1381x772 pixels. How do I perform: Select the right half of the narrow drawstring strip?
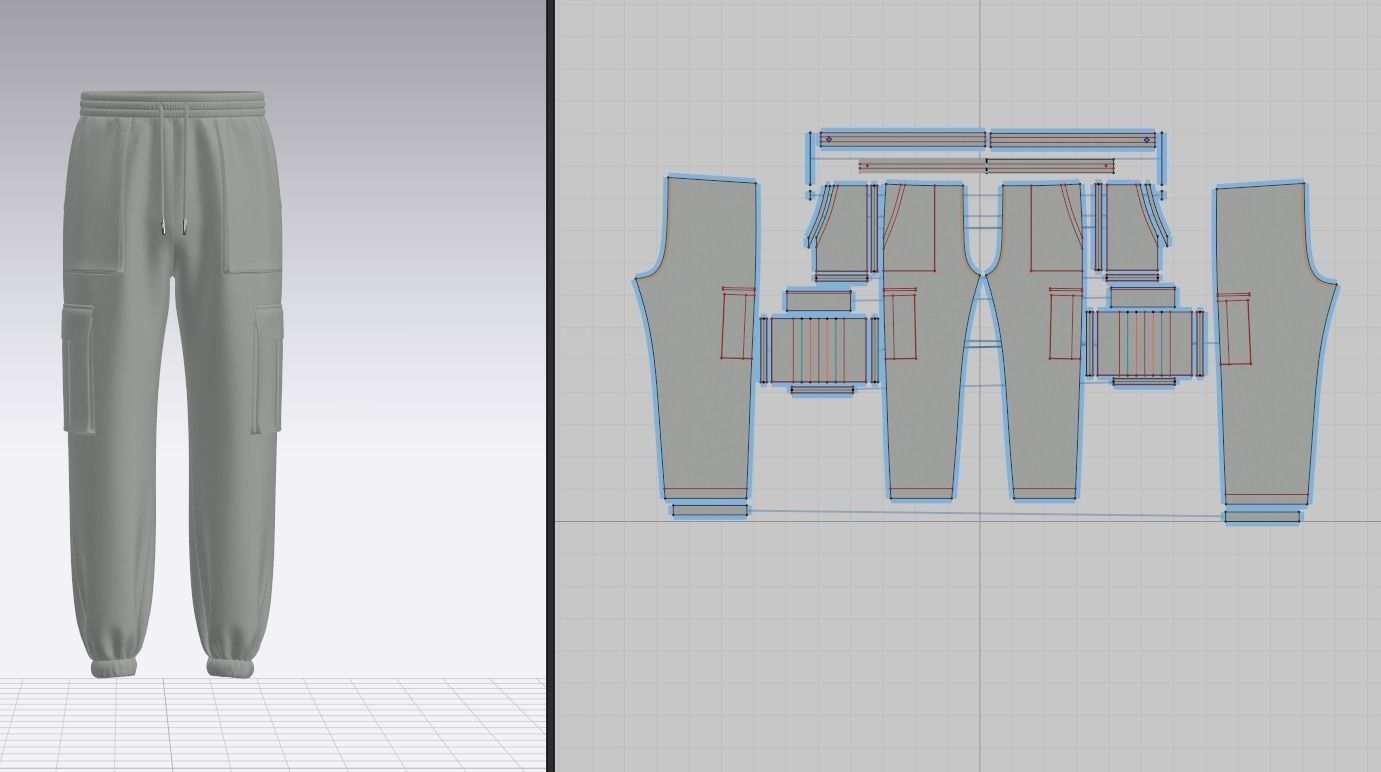(x=1050, y=166)
